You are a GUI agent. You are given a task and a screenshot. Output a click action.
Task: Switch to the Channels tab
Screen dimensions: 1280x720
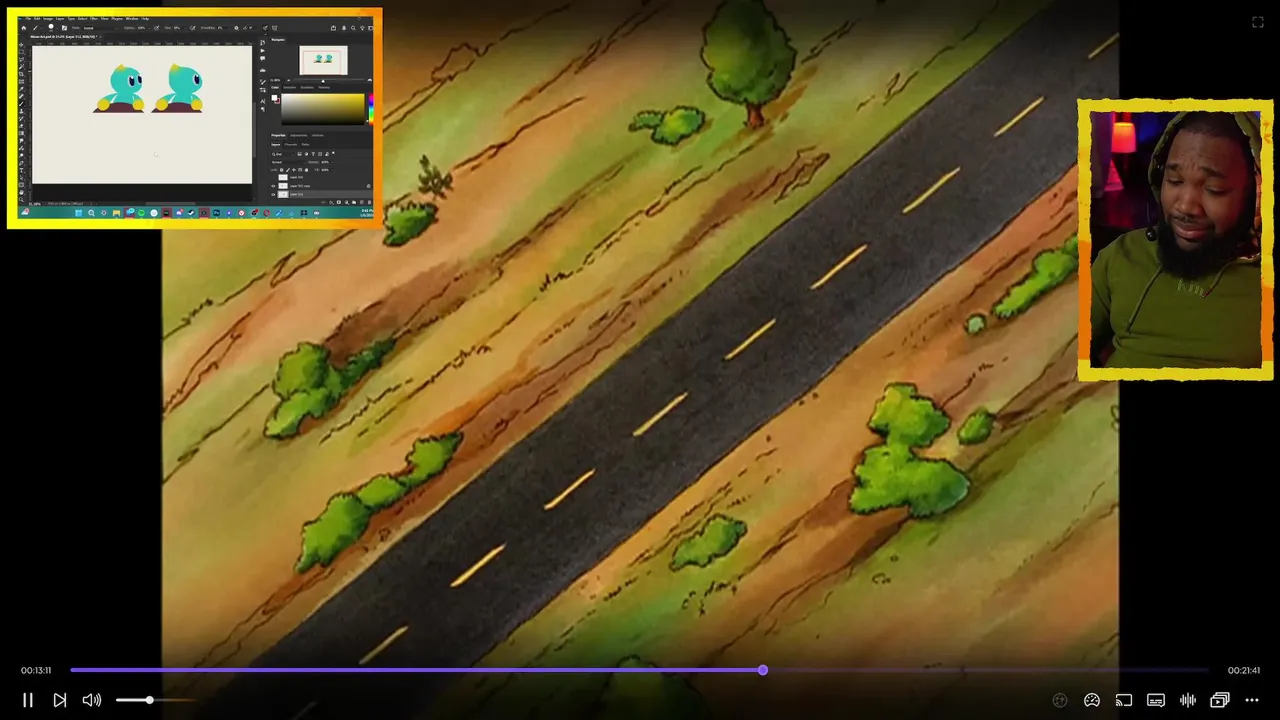[x=291, y=144]
